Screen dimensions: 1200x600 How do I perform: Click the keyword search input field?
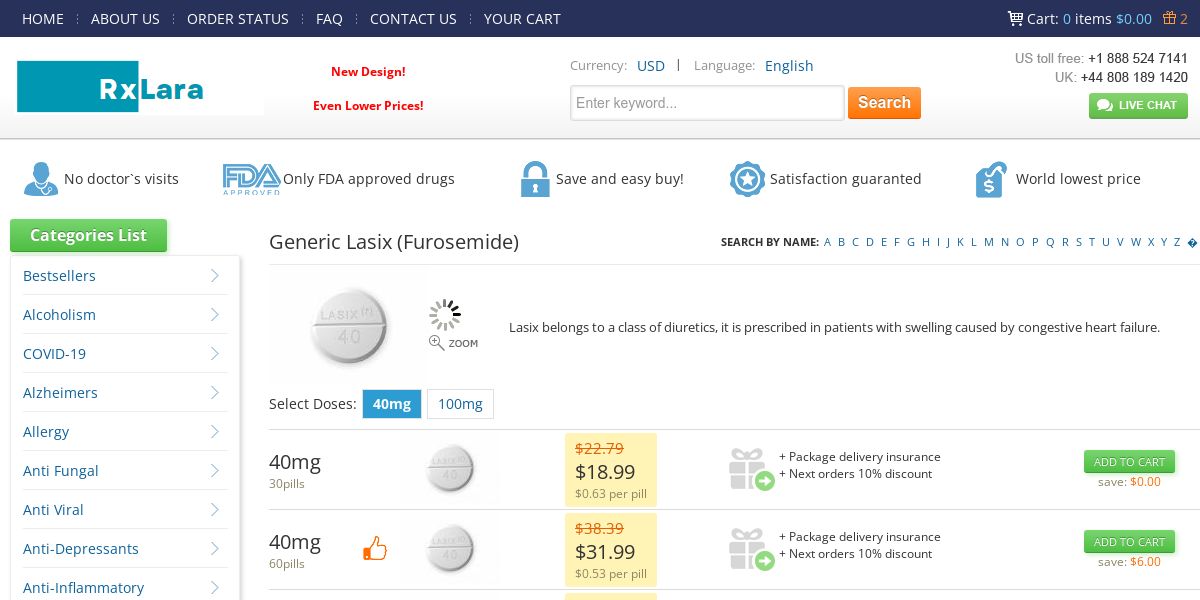707,103
